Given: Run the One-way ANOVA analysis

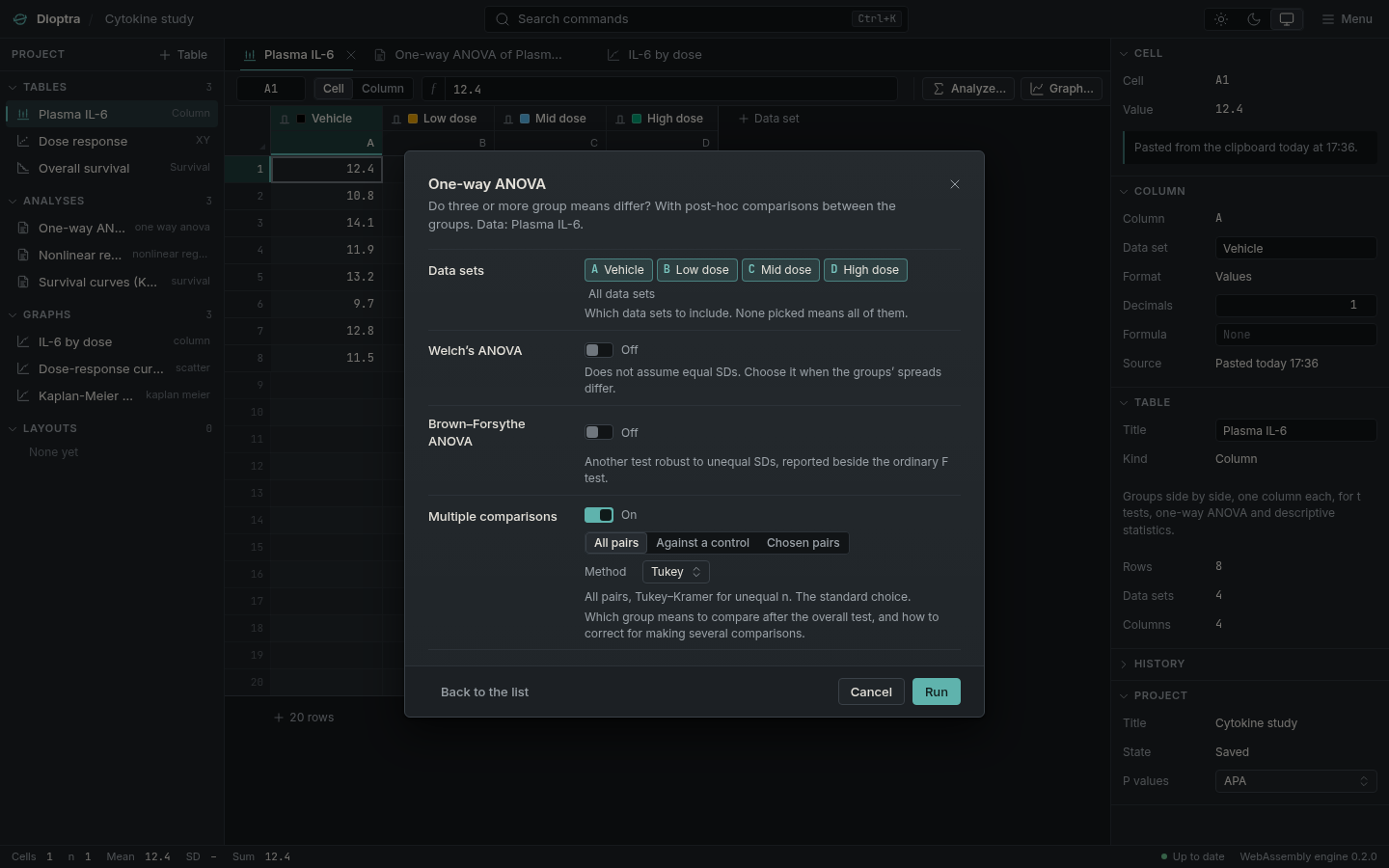Looking at the screenshot, I should tap(937, 692).
